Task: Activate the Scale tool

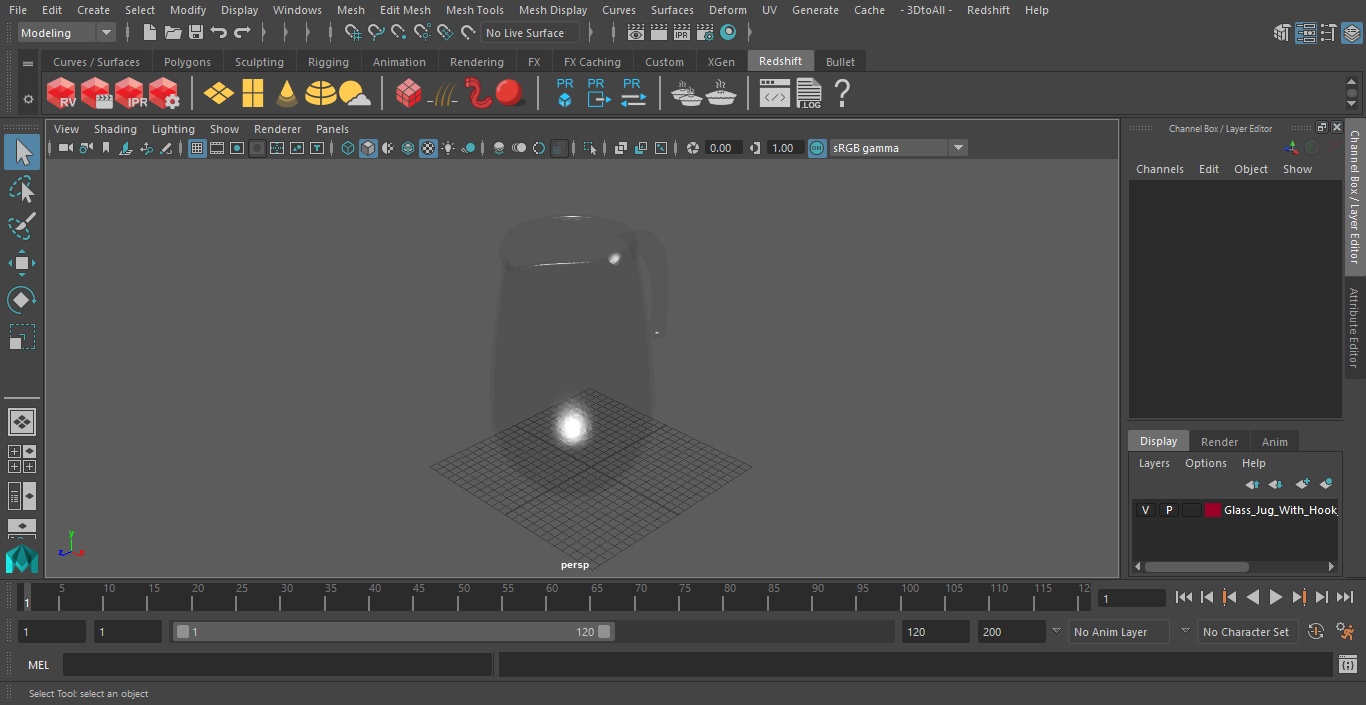Action: point(22,337)
